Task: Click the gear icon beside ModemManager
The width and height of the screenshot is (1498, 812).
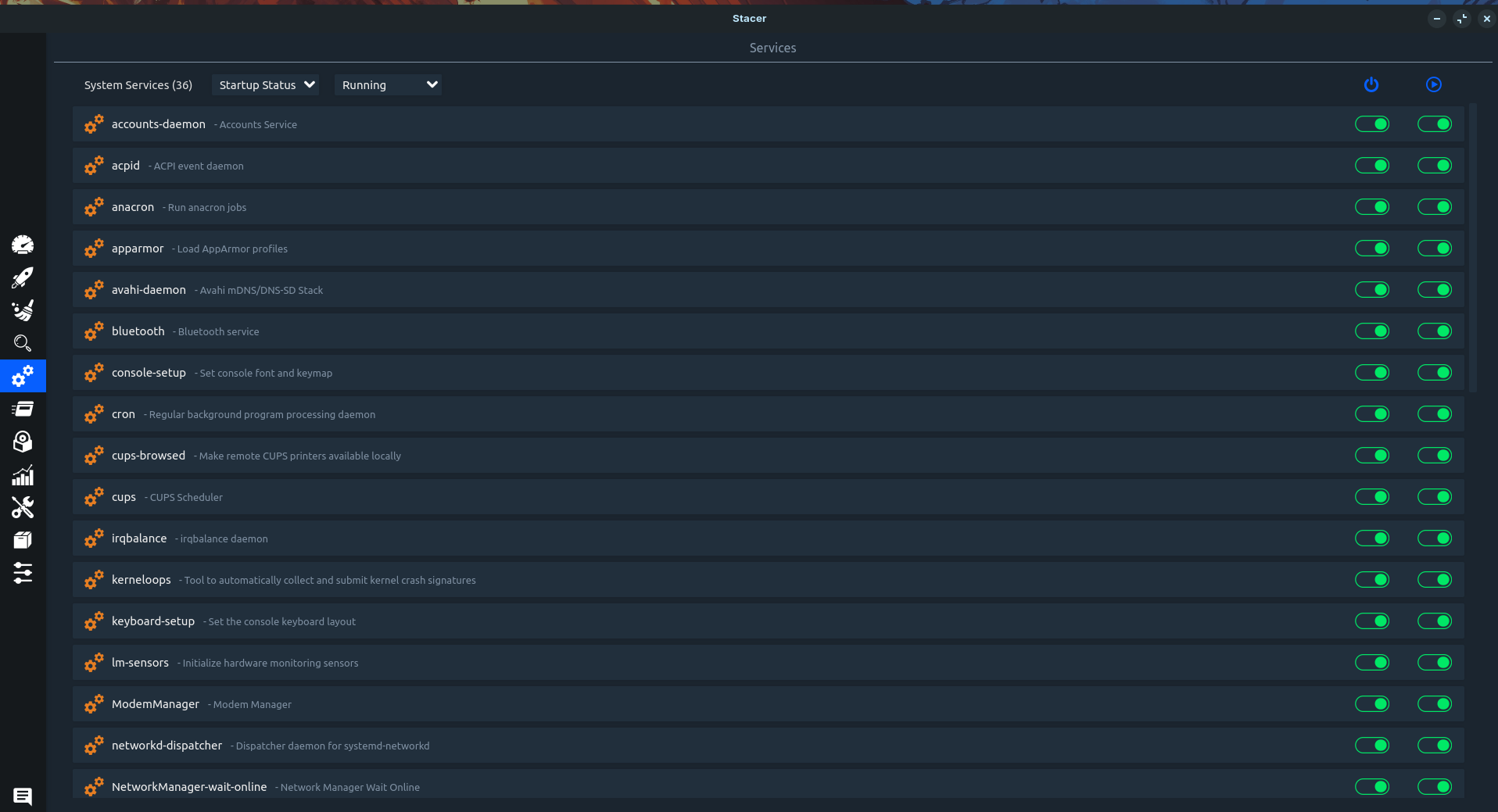Action: coord(94,703)
